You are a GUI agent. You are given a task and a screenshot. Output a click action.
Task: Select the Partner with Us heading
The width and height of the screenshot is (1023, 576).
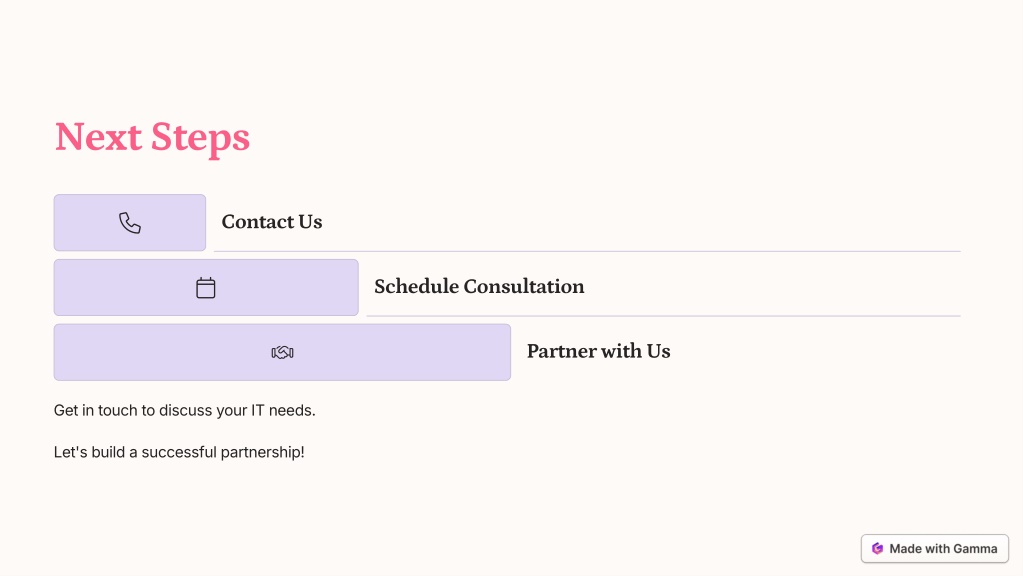[x=598, y=351]
